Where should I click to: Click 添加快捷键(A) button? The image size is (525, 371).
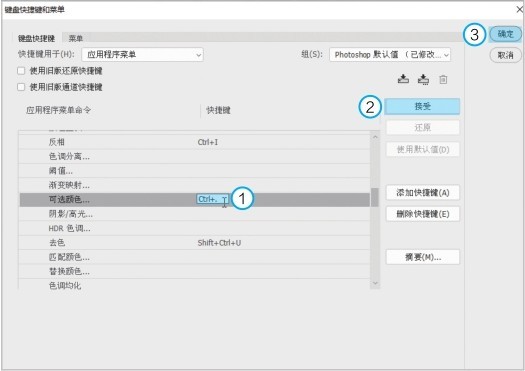pyautogui.click(x=423, y=193)
